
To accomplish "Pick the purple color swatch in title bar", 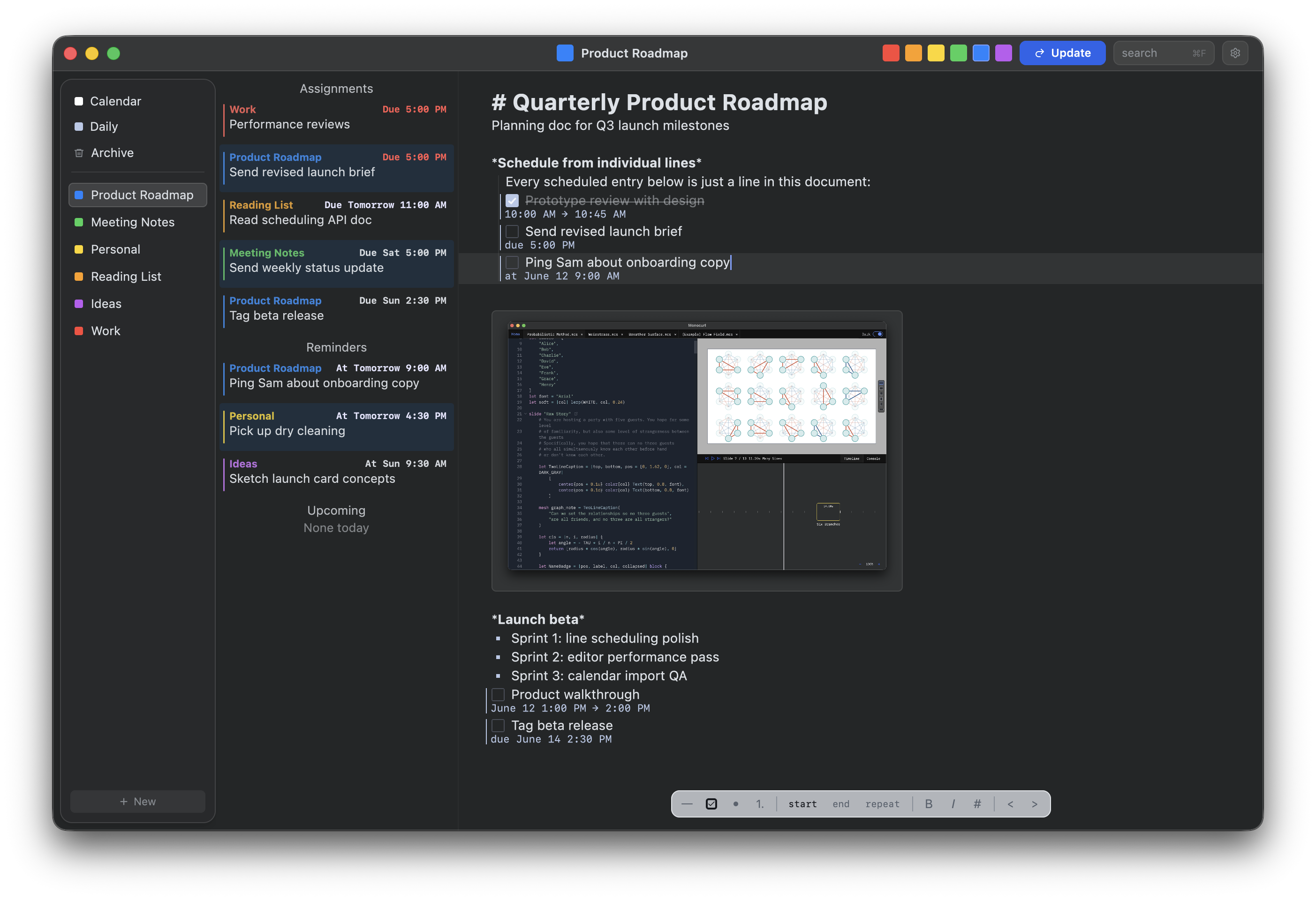I will click(1004, 53).
